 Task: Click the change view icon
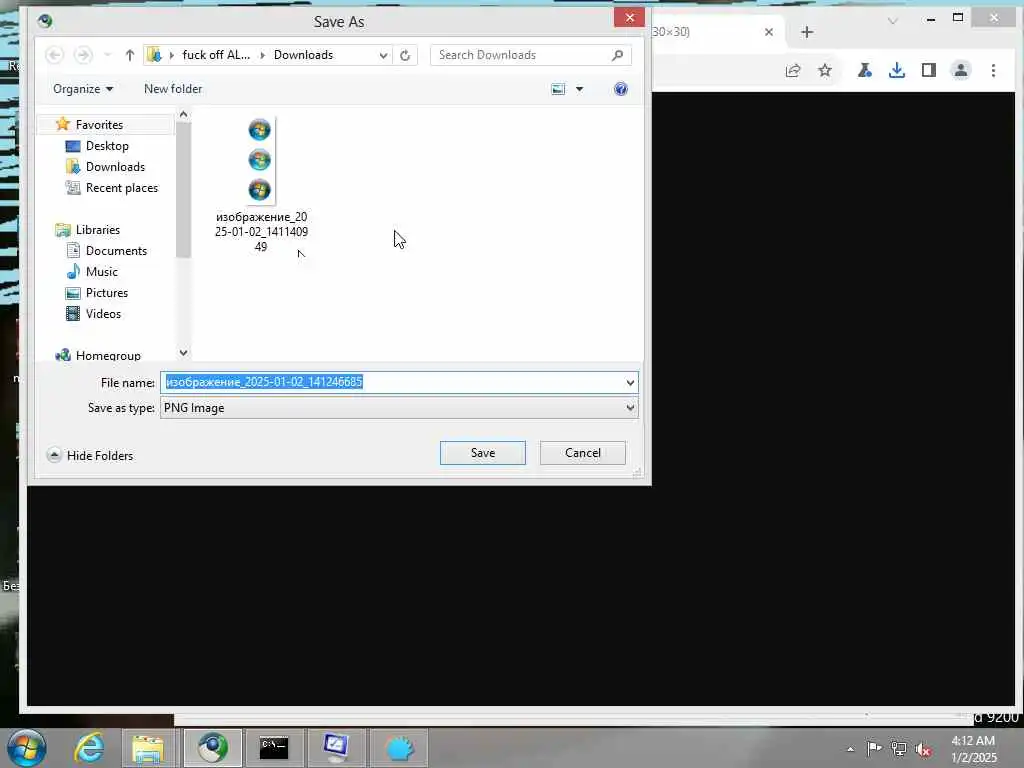coord(558,89)
